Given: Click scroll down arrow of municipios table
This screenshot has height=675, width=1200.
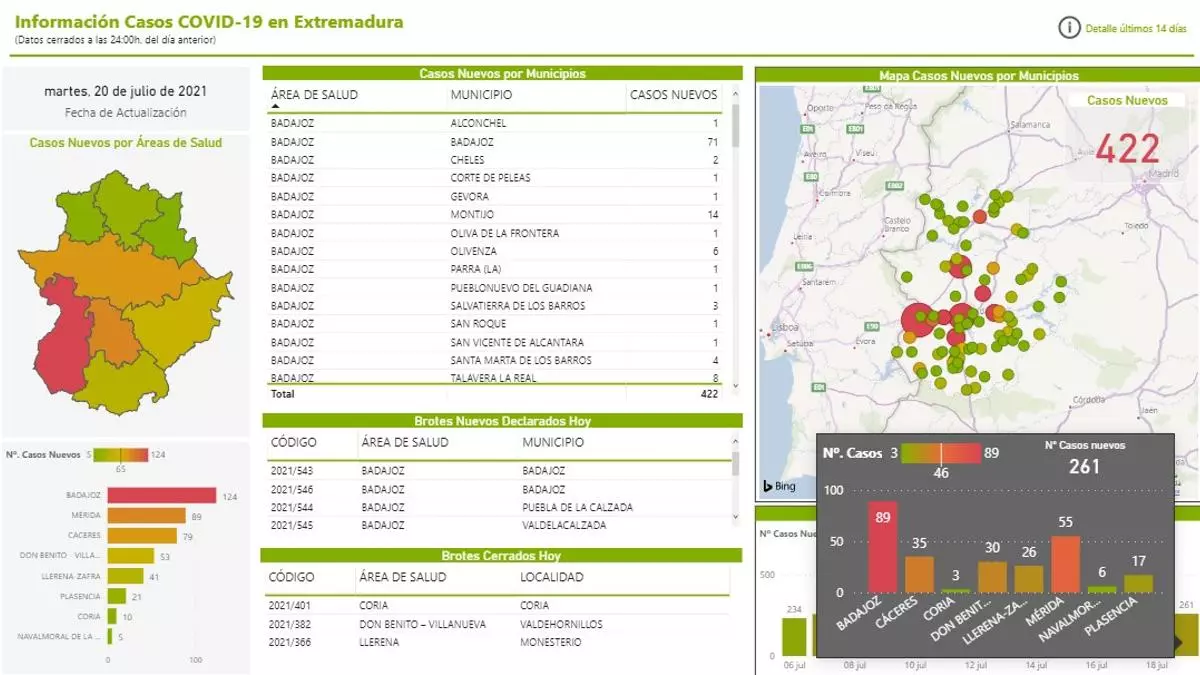Looking at the screenshot, I should 736,385.
